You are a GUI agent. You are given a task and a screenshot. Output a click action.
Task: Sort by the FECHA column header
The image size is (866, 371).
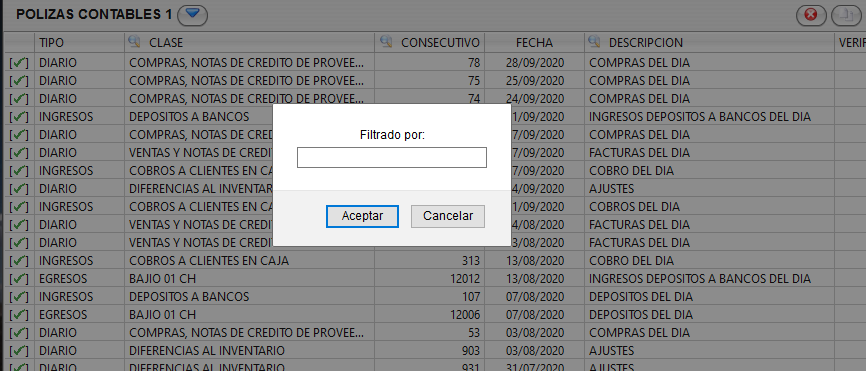[535, 43]
